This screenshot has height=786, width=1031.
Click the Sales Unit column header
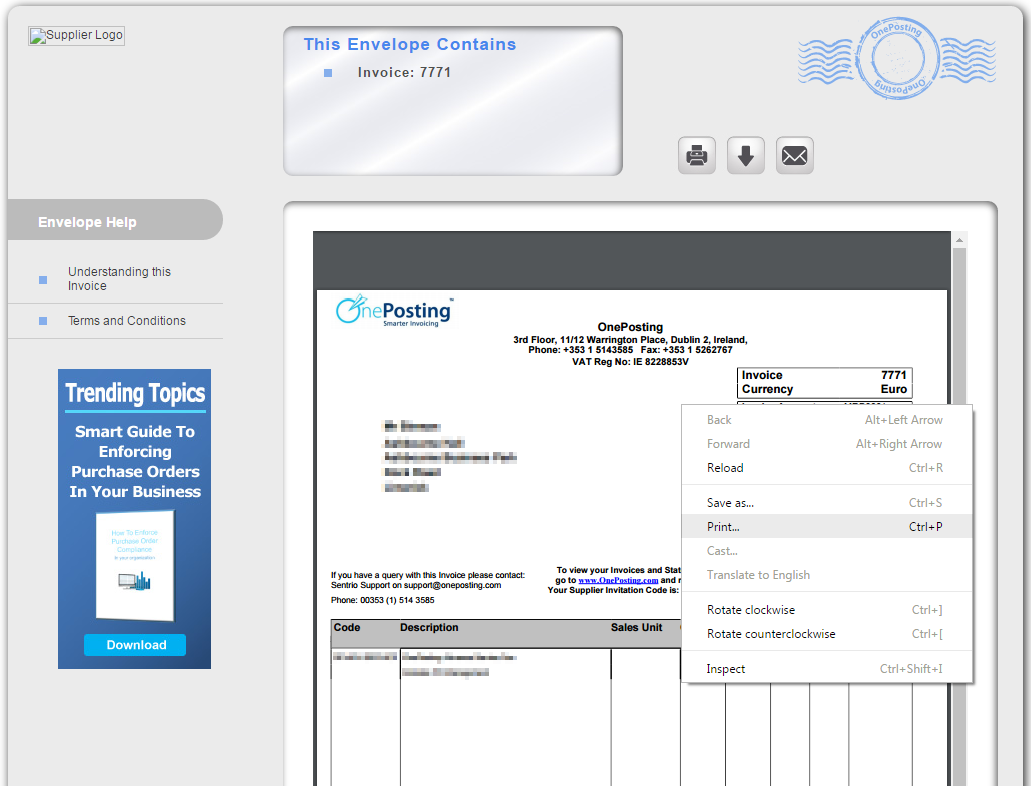coord(636,627)
